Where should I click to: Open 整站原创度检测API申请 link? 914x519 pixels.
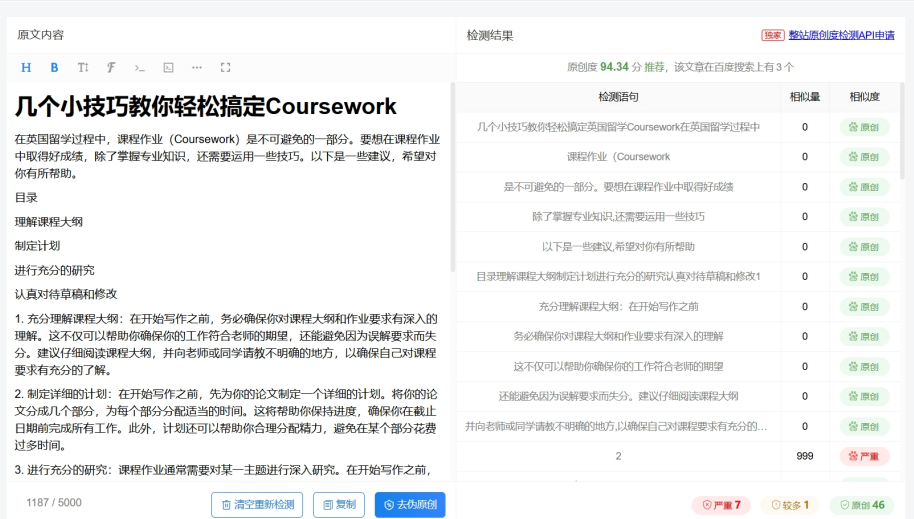pyautogui.click(x=841, y=36)
